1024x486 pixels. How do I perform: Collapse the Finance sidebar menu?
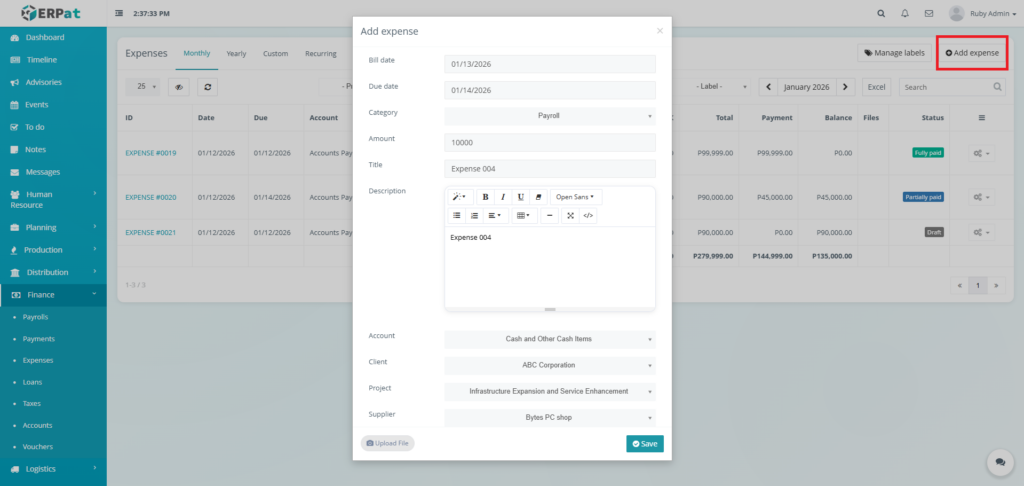tap(54, 295)
